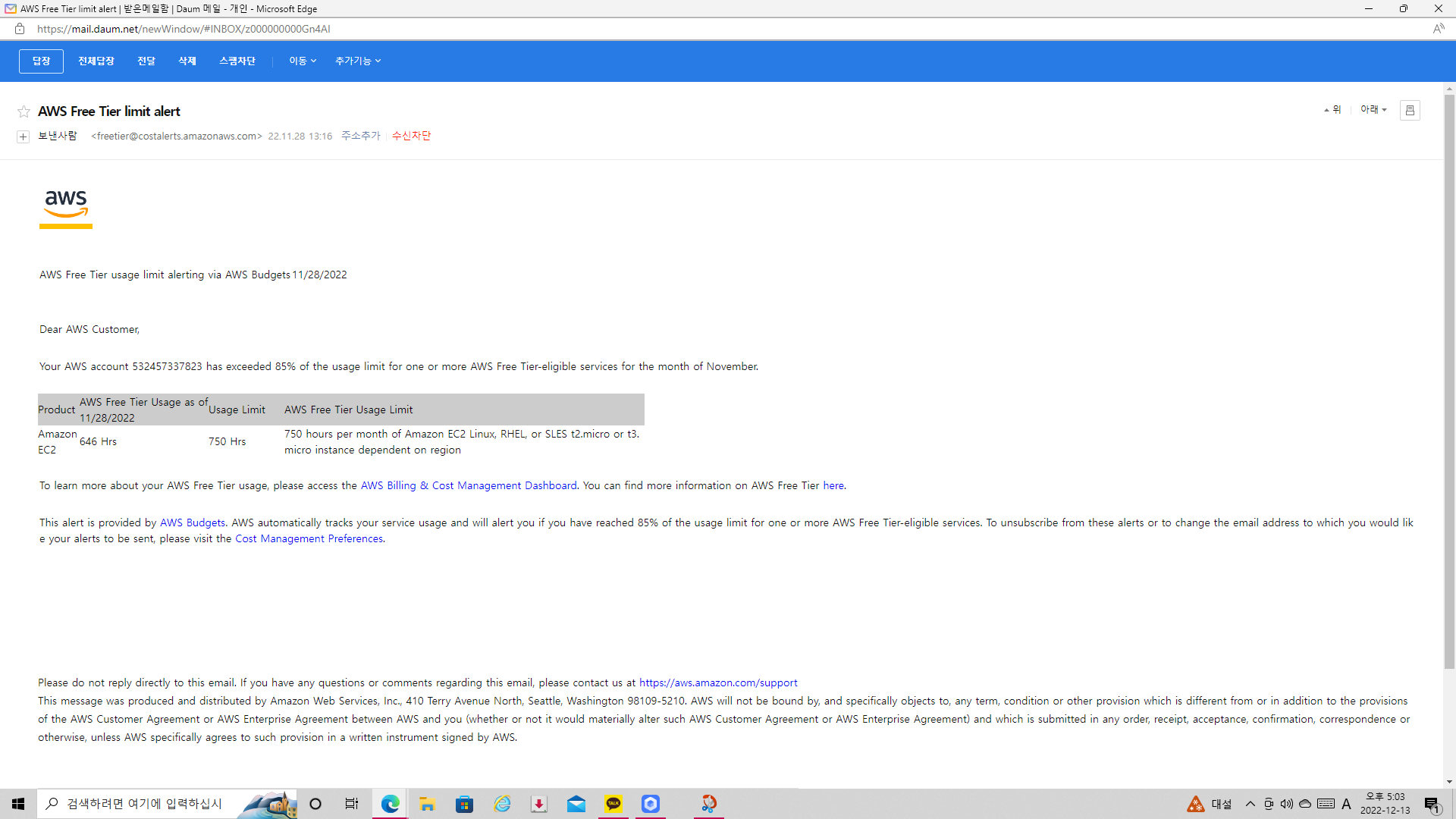Open the volume control tray icon
1456x819 pixels.
[1287, 804]
